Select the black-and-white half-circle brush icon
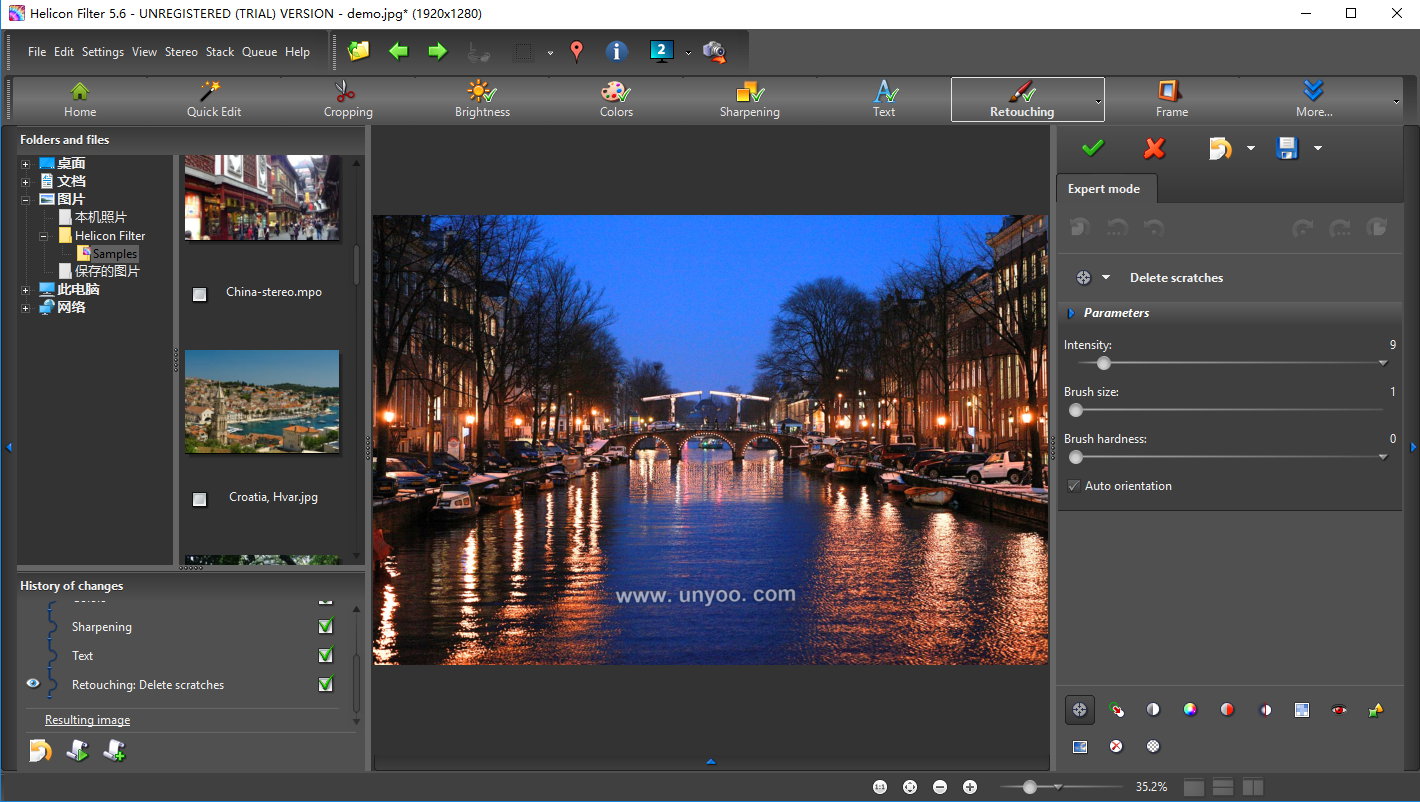 [x=1153, y=710]
